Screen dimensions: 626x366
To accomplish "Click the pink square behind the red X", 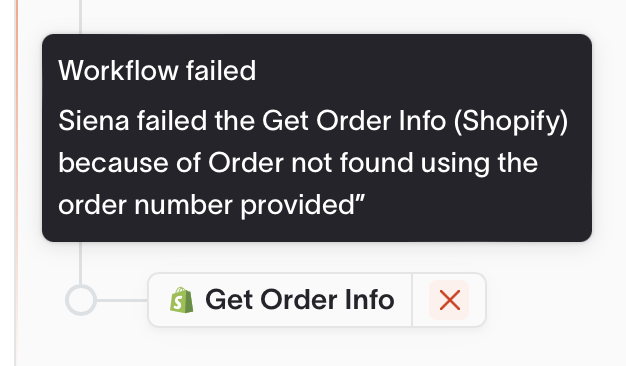I will pyautogui.click(x=449, y=300).
